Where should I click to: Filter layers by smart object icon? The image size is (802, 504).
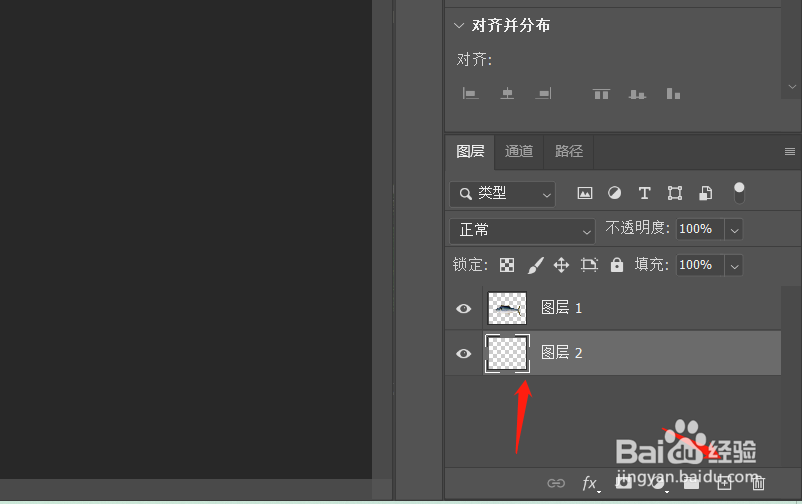[x=705, y=193]
